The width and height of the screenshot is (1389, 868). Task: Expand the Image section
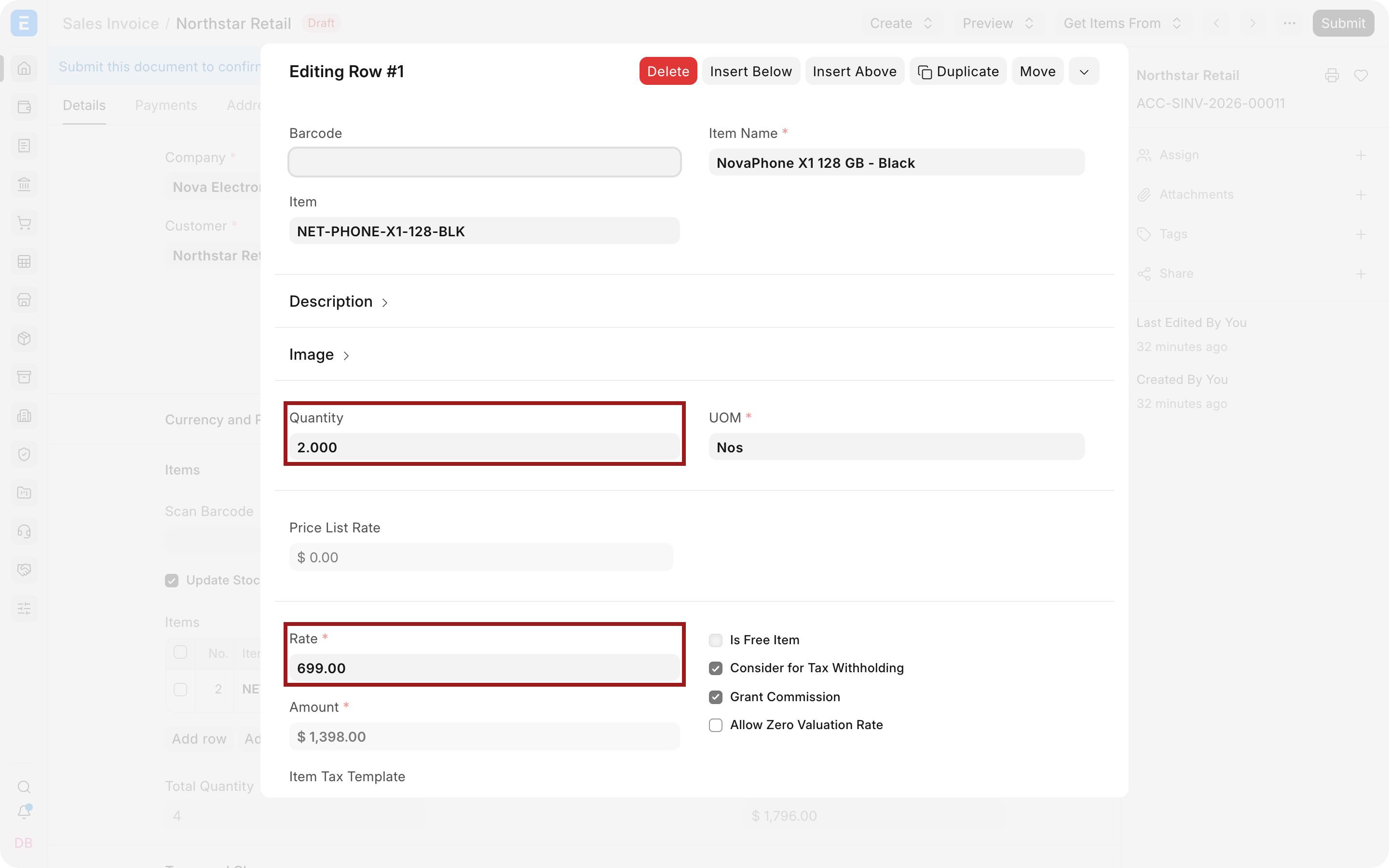pyautogui.click(x=319, y=354)
